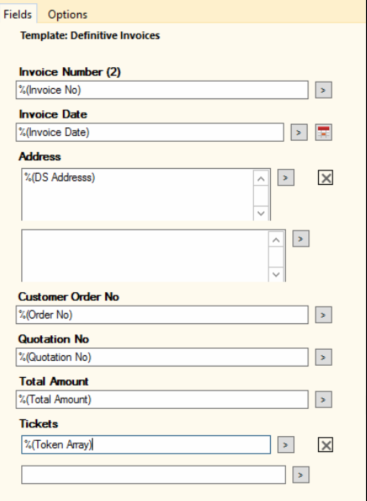This screenshot has width=367, height=501.
Task: Click arrow button beside Token Array field
Action: point(286,445)
